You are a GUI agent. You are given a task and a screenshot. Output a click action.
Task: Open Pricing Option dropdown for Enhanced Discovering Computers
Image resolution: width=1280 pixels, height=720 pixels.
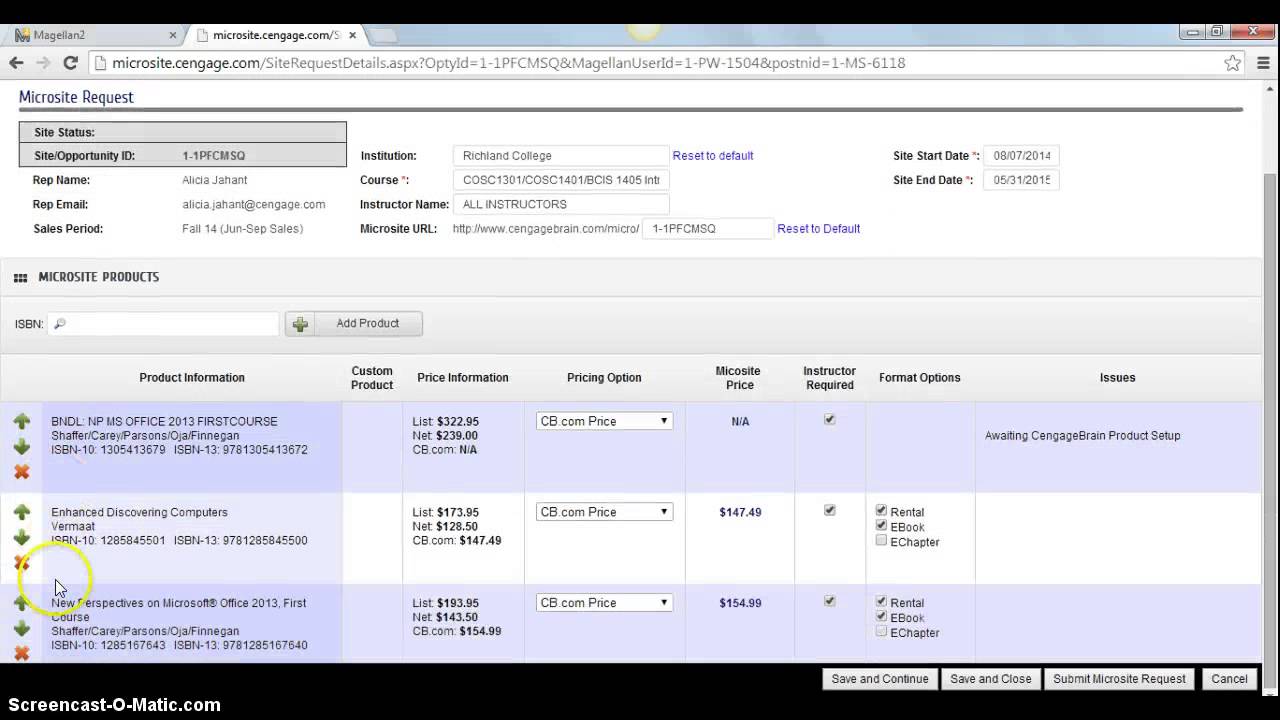click(x=604, y=513)
